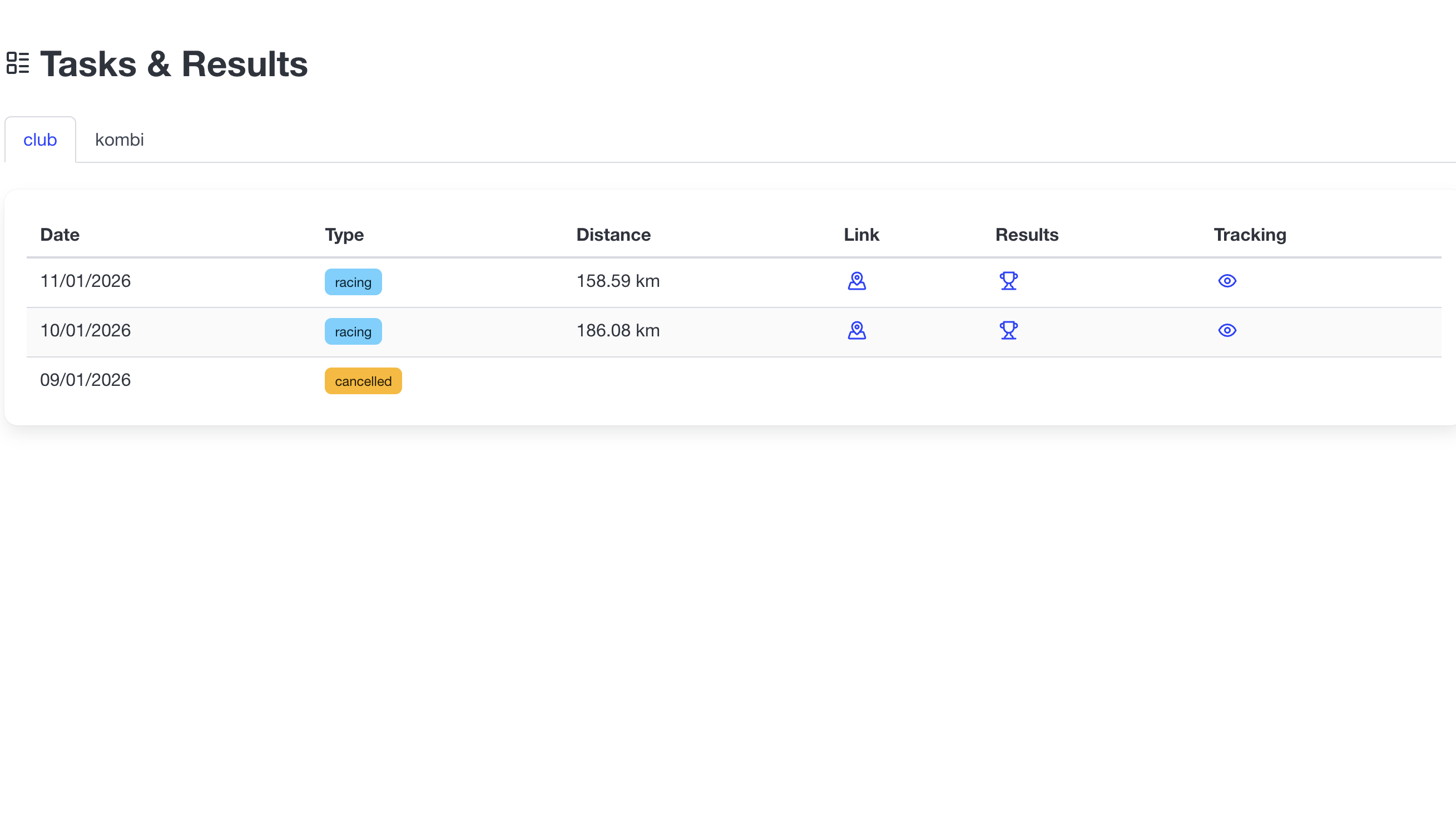The width and height of the screenshot is (1456, 819).
Task: Click the racing badge on 11/01/2026 row
Action: point(353,281)
